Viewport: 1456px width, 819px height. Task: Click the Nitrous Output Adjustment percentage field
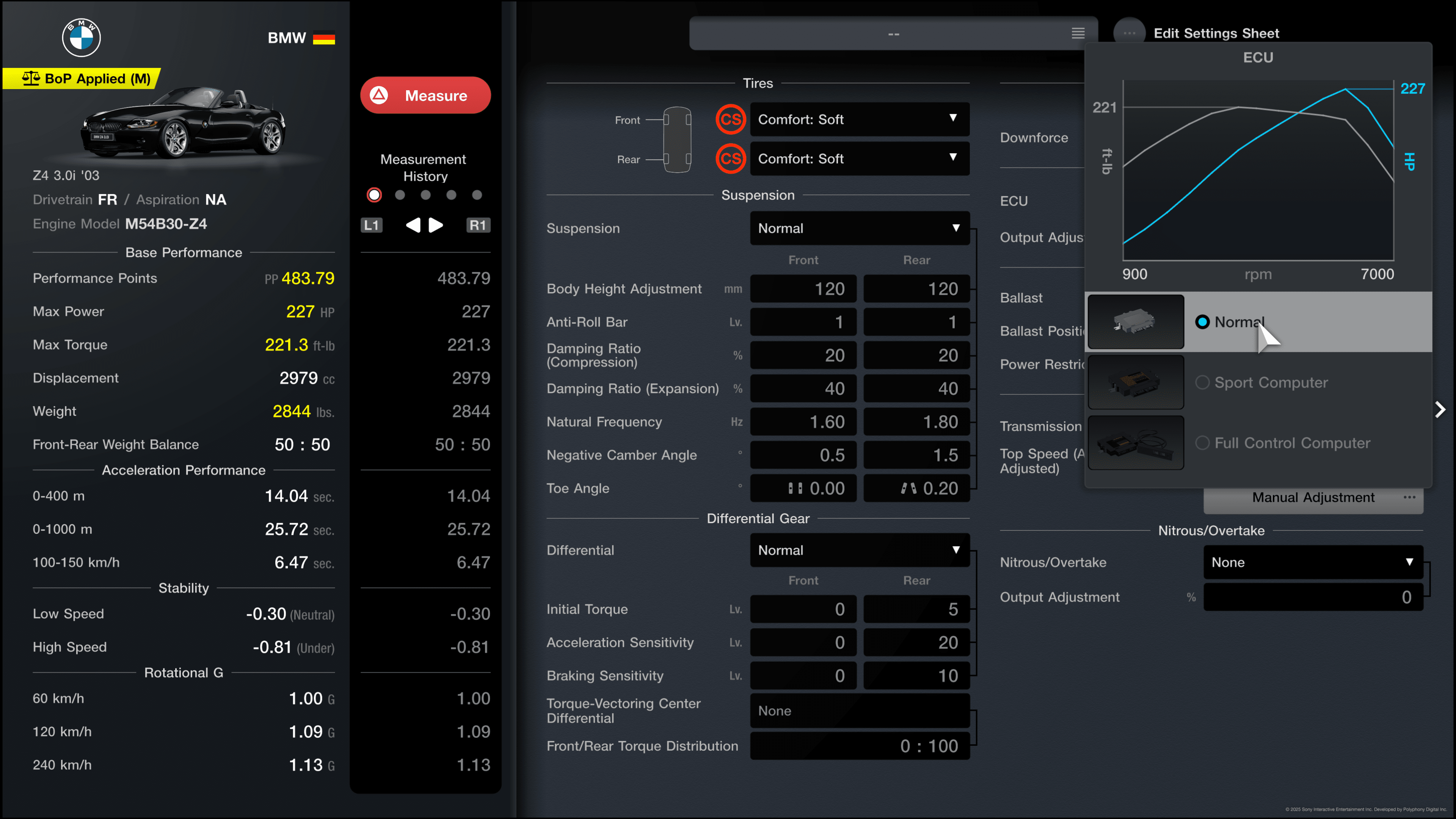pos(1312,598)
